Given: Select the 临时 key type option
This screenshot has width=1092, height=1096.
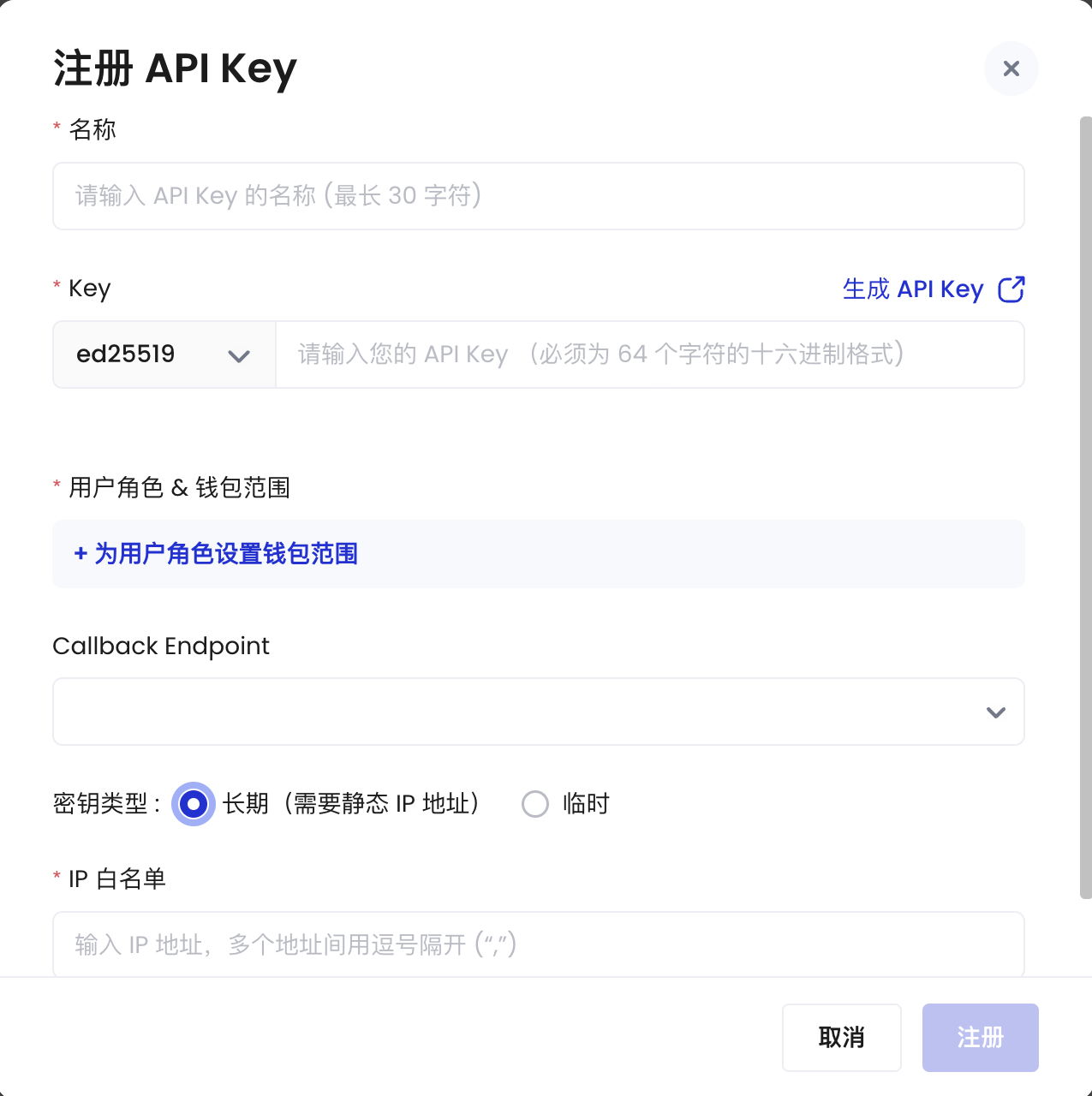Looking at the screenshot, I should pos(535,804).
